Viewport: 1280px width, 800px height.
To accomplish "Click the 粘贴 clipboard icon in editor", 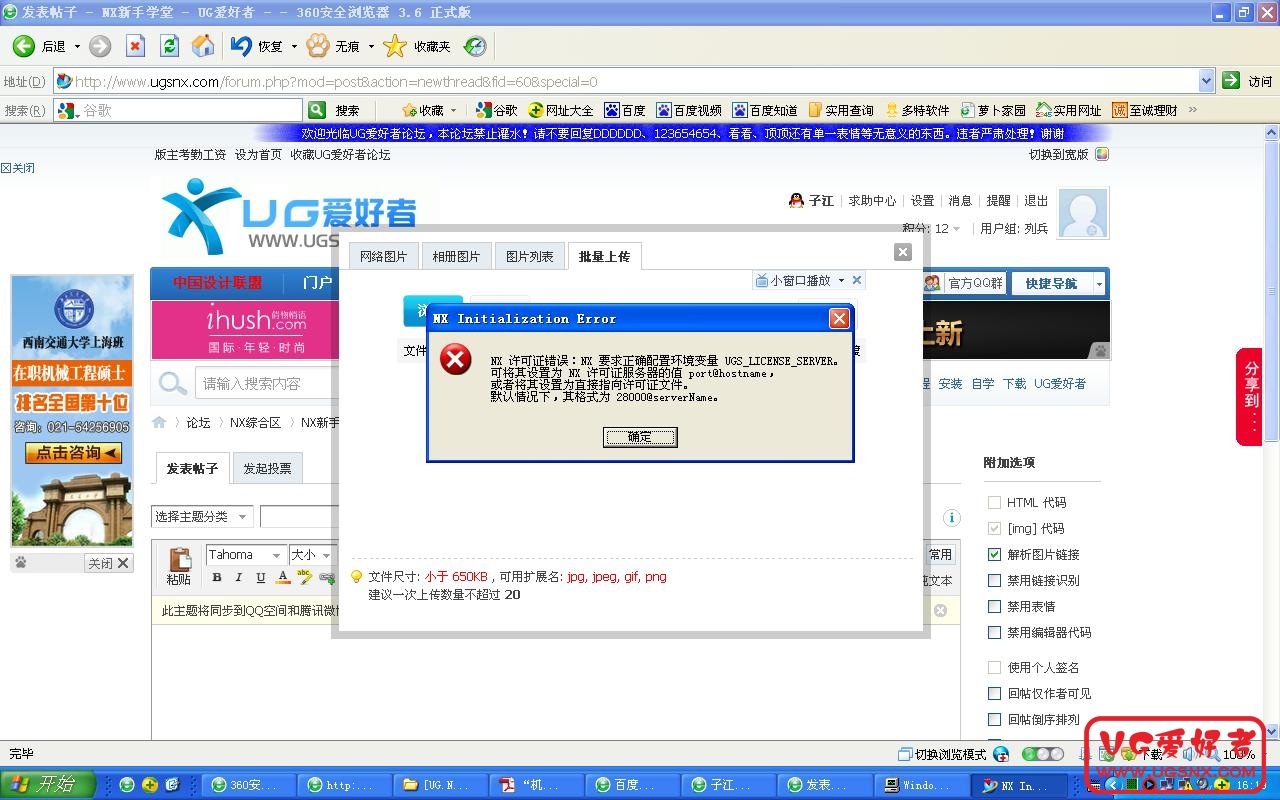I will click(x=180, y=560).
